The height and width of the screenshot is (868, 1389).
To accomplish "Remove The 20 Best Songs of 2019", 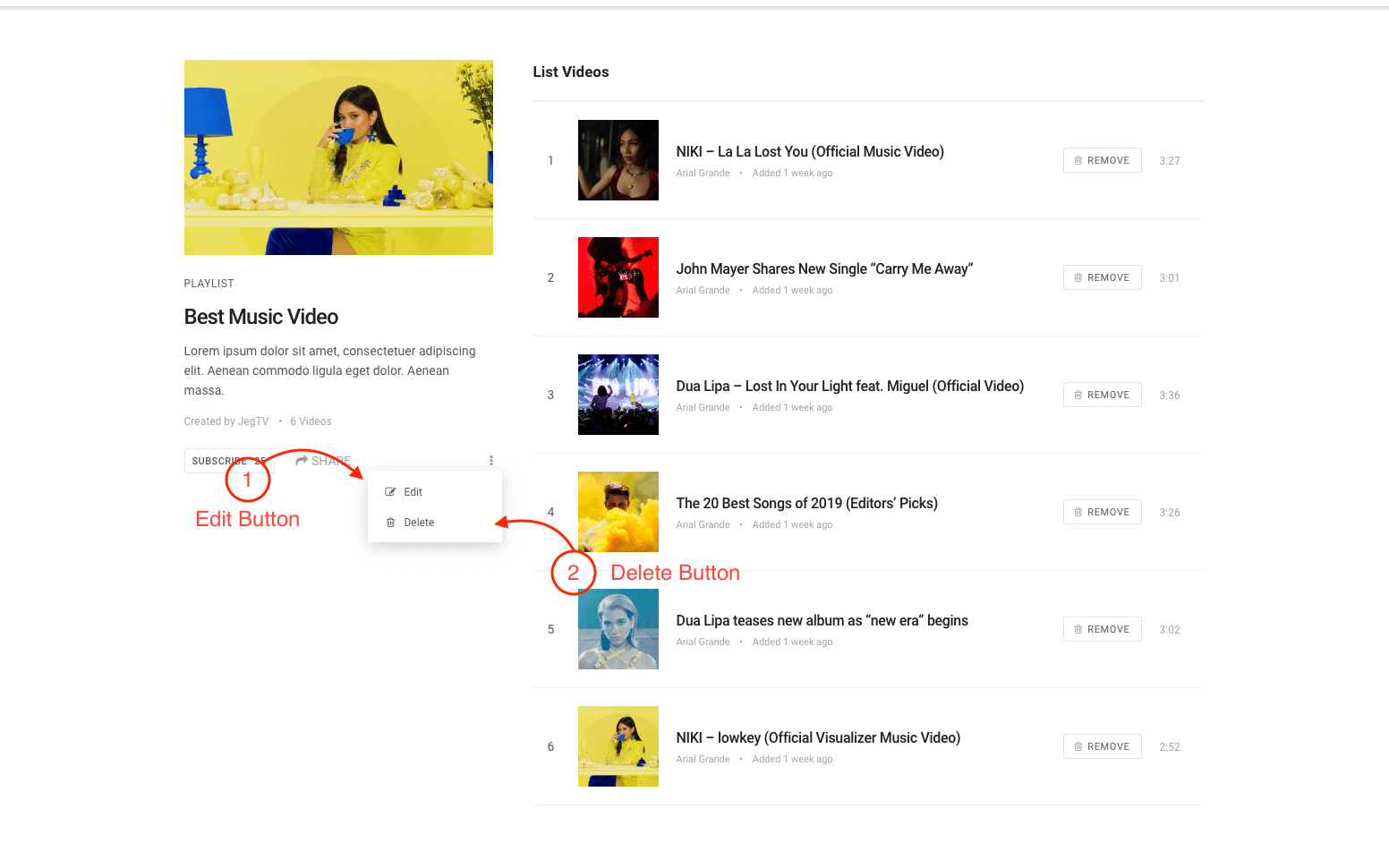I will click(1102, 513).
